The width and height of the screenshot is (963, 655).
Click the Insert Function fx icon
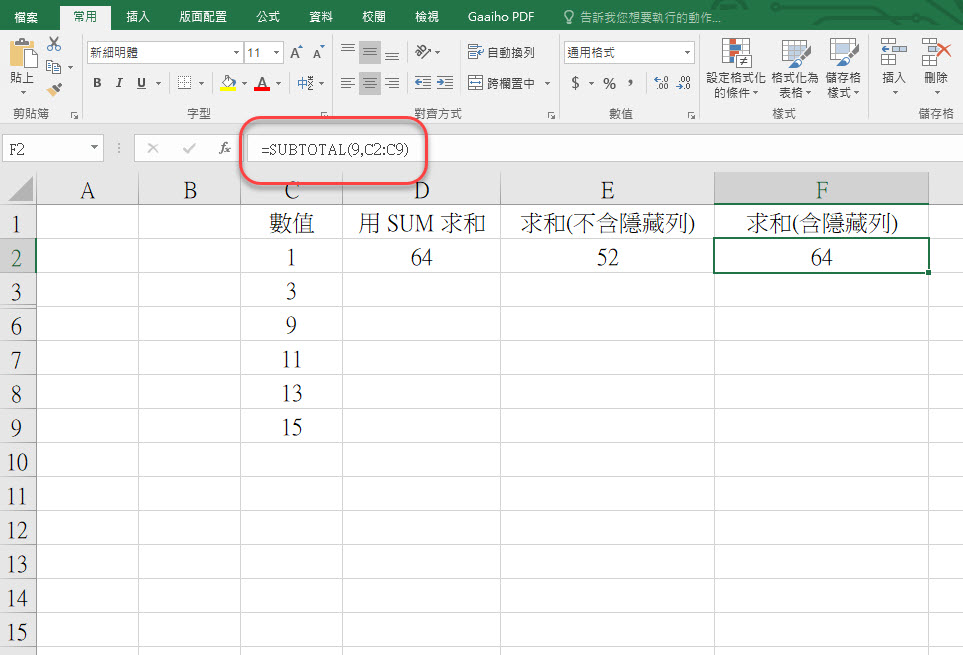pos(225,148)
